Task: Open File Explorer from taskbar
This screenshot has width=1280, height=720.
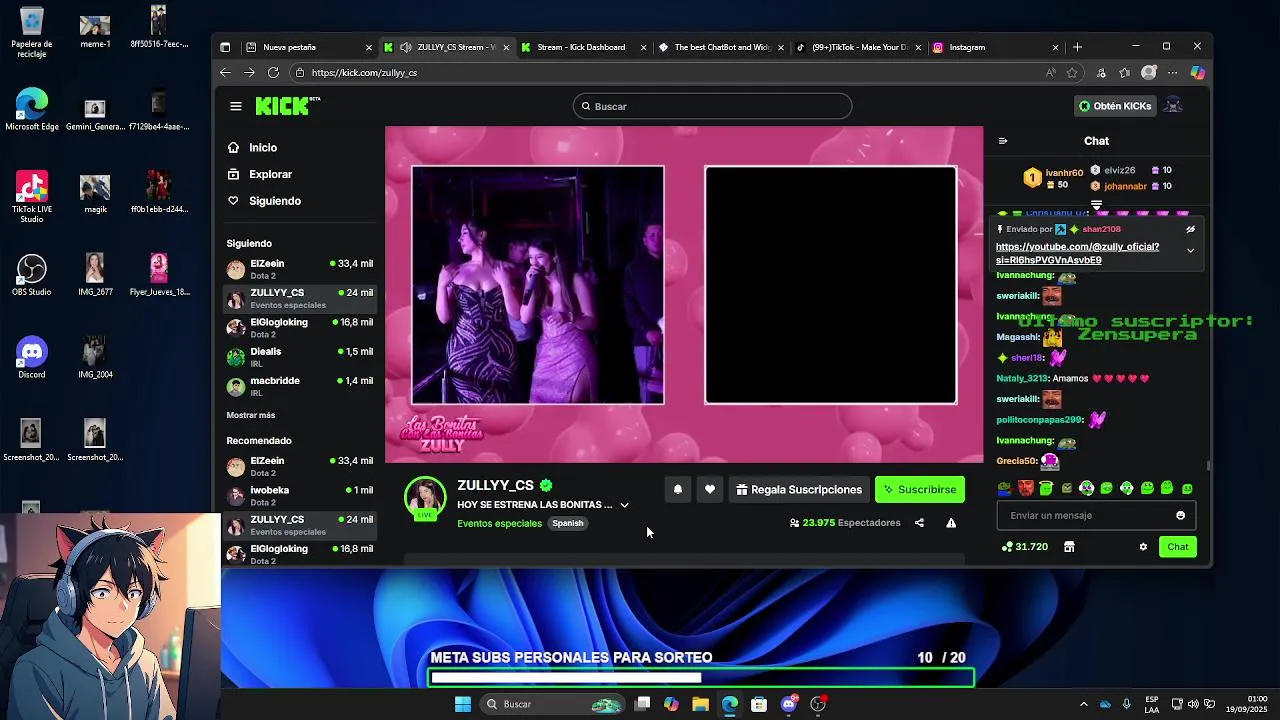Action: [x=700, y=704]
